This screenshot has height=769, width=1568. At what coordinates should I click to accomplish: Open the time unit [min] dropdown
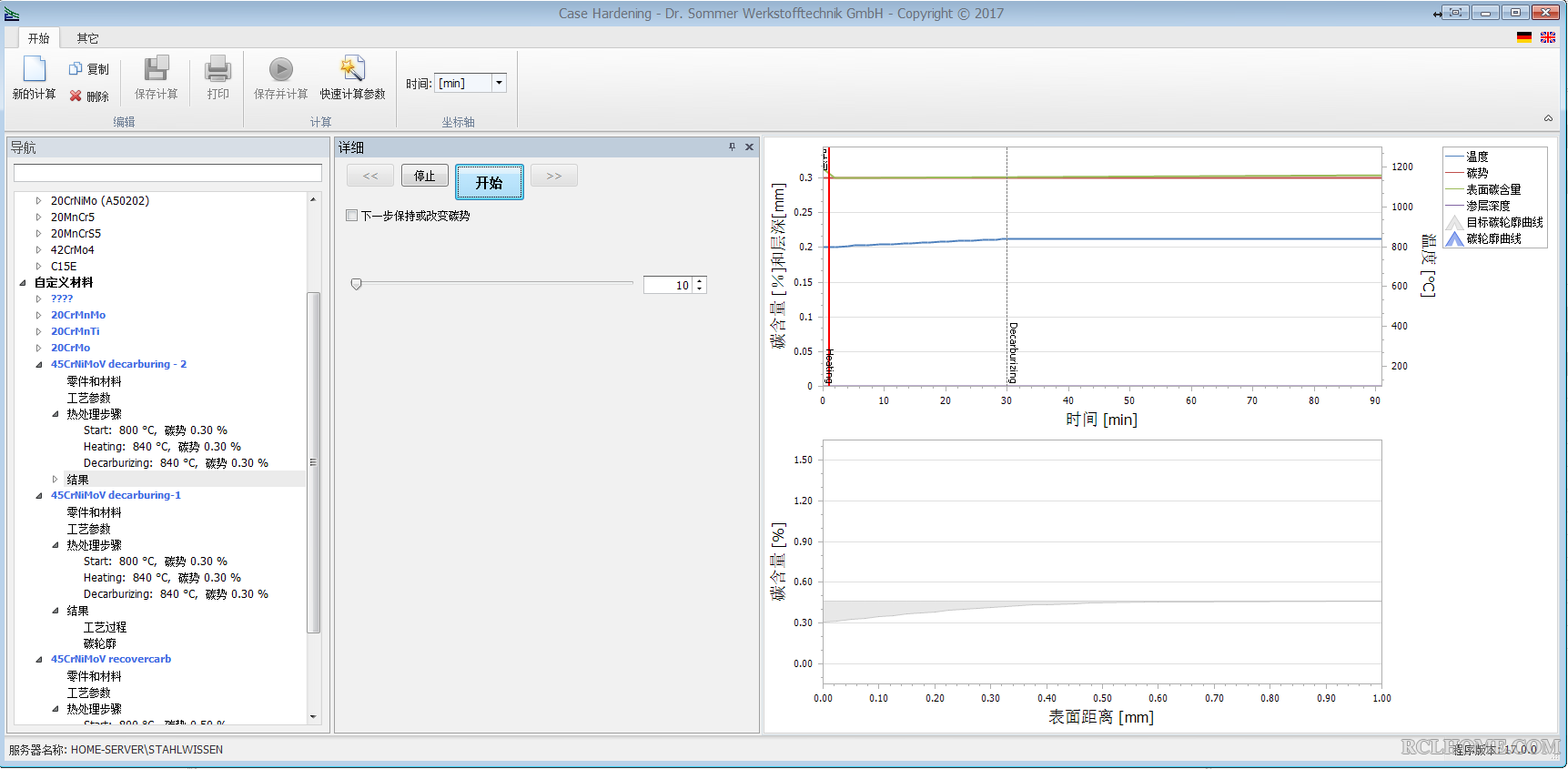pos(499,83)
